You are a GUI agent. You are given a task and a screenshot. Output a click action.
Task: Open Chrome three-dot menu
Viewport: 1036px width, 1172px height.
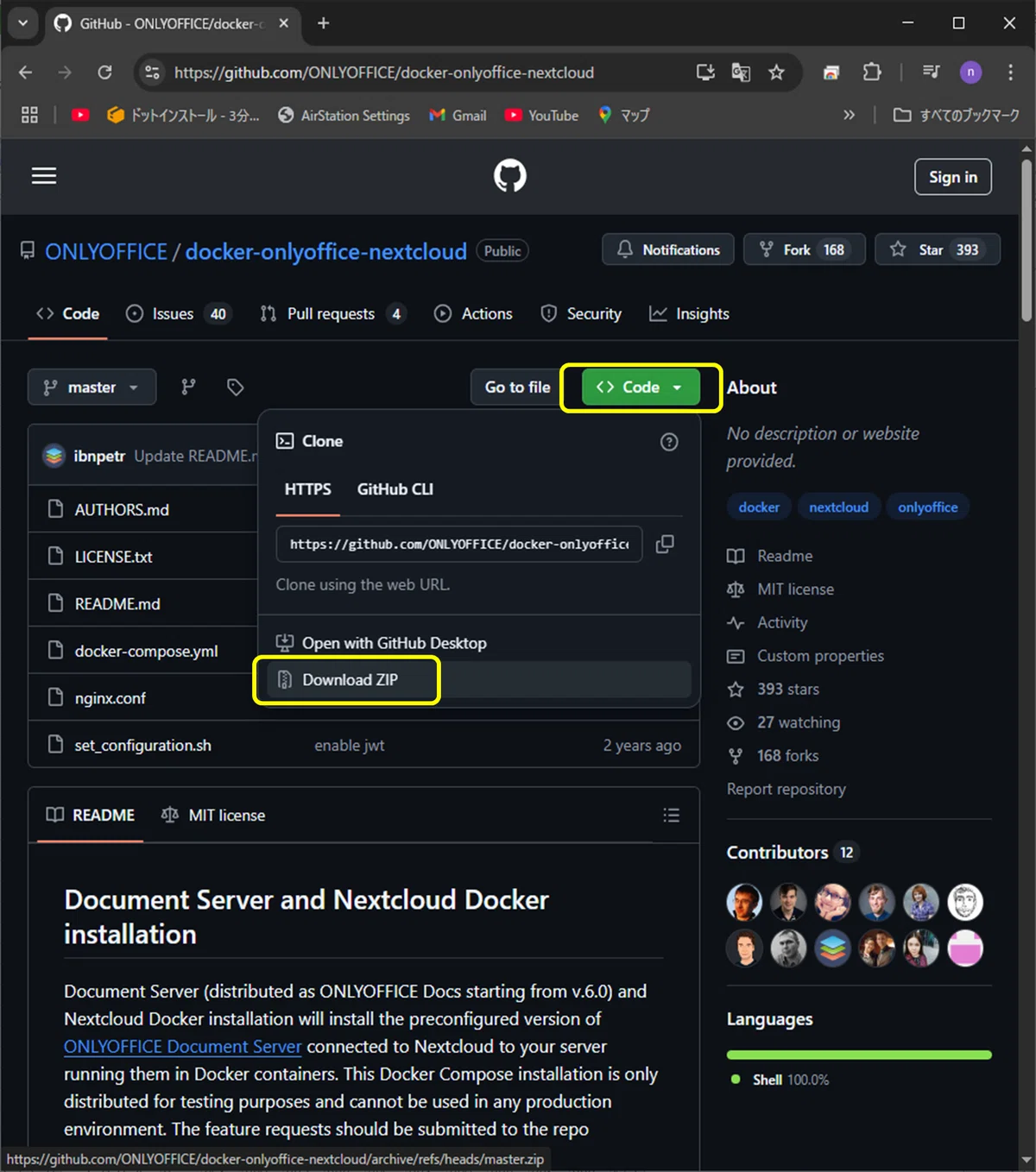1010,72
